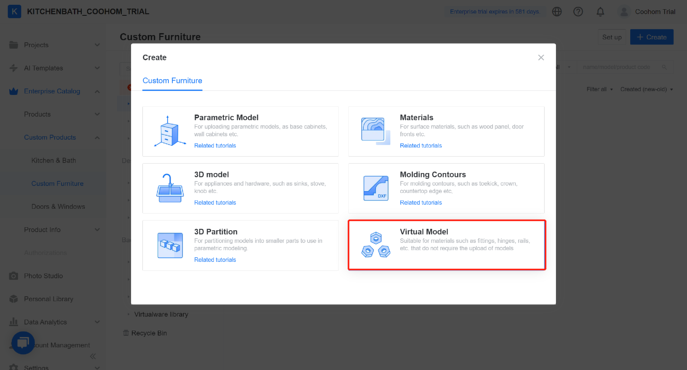Open Kitchen & Bath in sidebar
The width and height of the screenshot is (687, 370).
point(53,160)
